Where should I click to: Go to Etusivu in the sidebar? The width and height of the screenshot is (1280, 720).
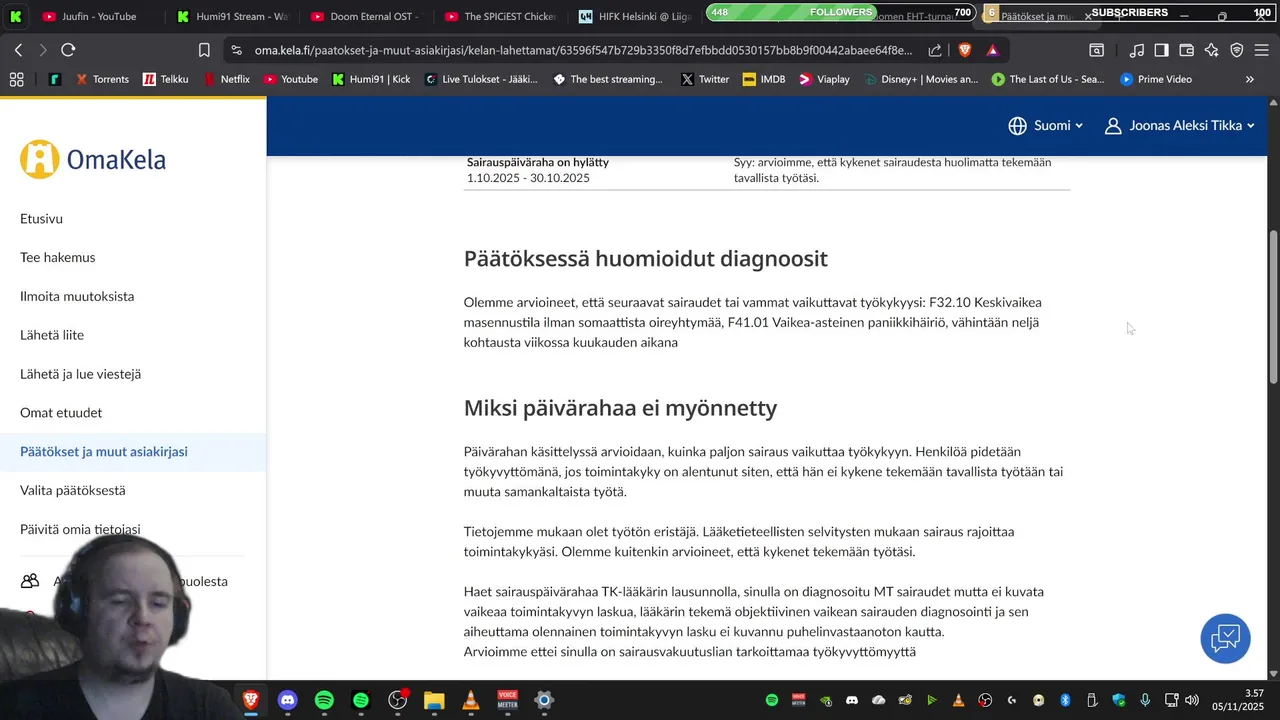pyautogui.click(x=41, y=219)
